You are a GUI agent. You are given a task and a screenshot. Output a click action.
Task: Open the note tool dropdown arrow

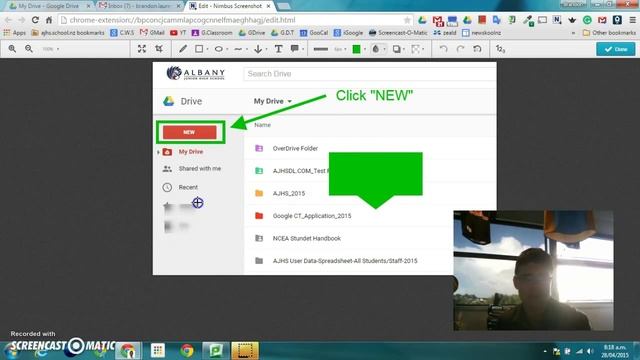(303, 49)
